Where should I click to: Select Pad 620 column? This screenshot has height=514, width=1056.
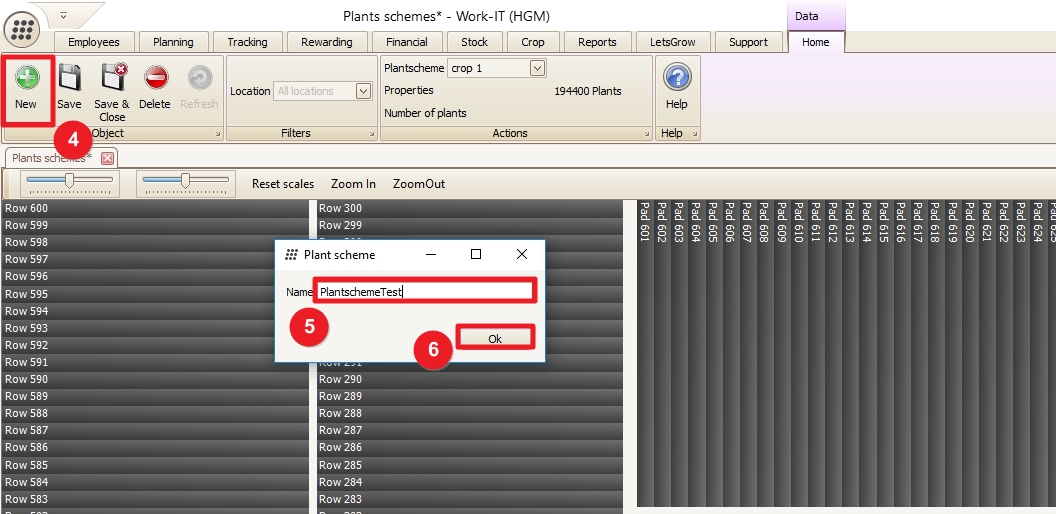click(x=970, y=353)
